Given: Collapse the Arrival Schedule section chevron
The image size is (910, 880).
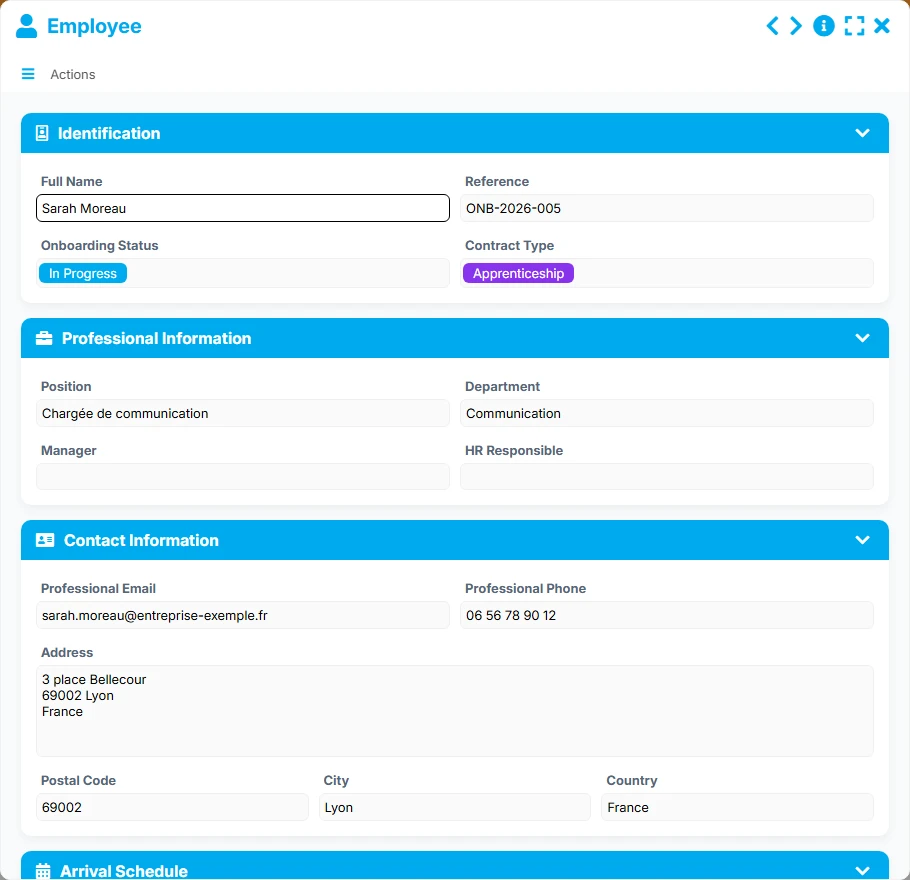Looking at the screenshot, I should pyautogui.click(x=862, y=871).
